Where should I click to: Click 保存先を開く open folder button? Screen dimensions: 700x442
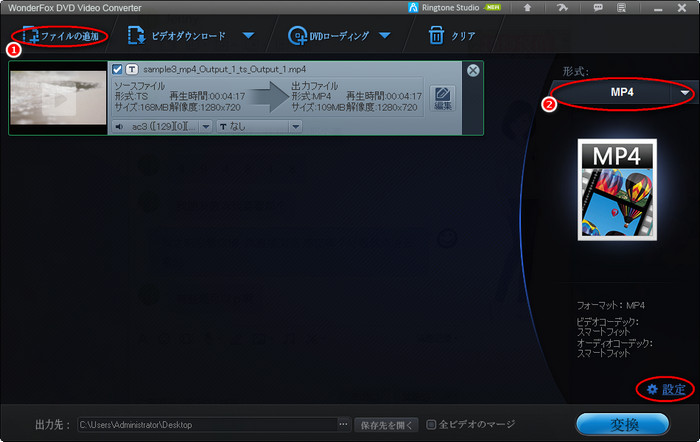[x=387, y=425]
